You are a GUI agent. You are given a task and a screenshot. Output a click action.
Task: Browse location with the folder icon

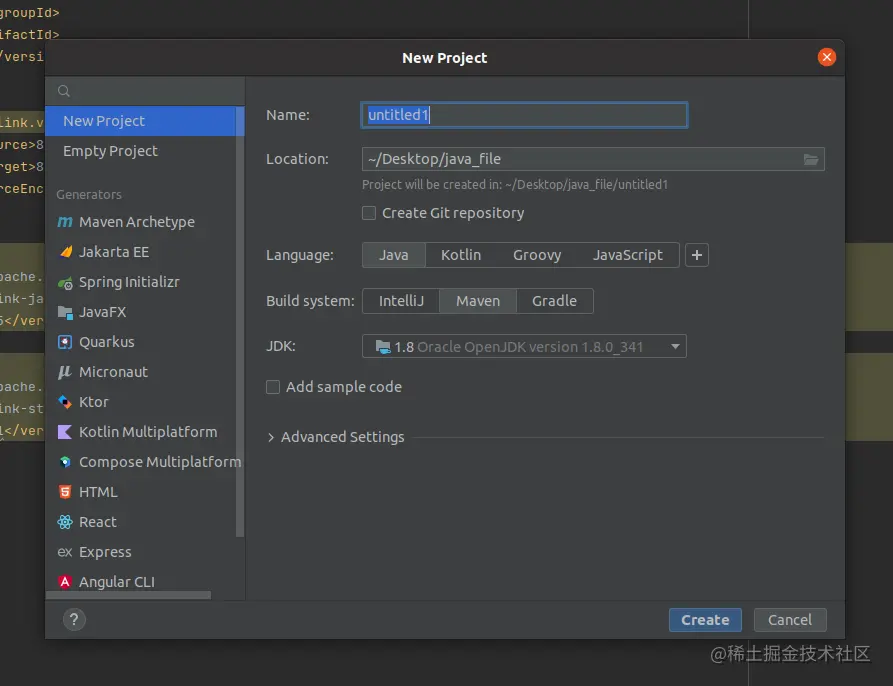pyautogui.click(x=811, y=159)
